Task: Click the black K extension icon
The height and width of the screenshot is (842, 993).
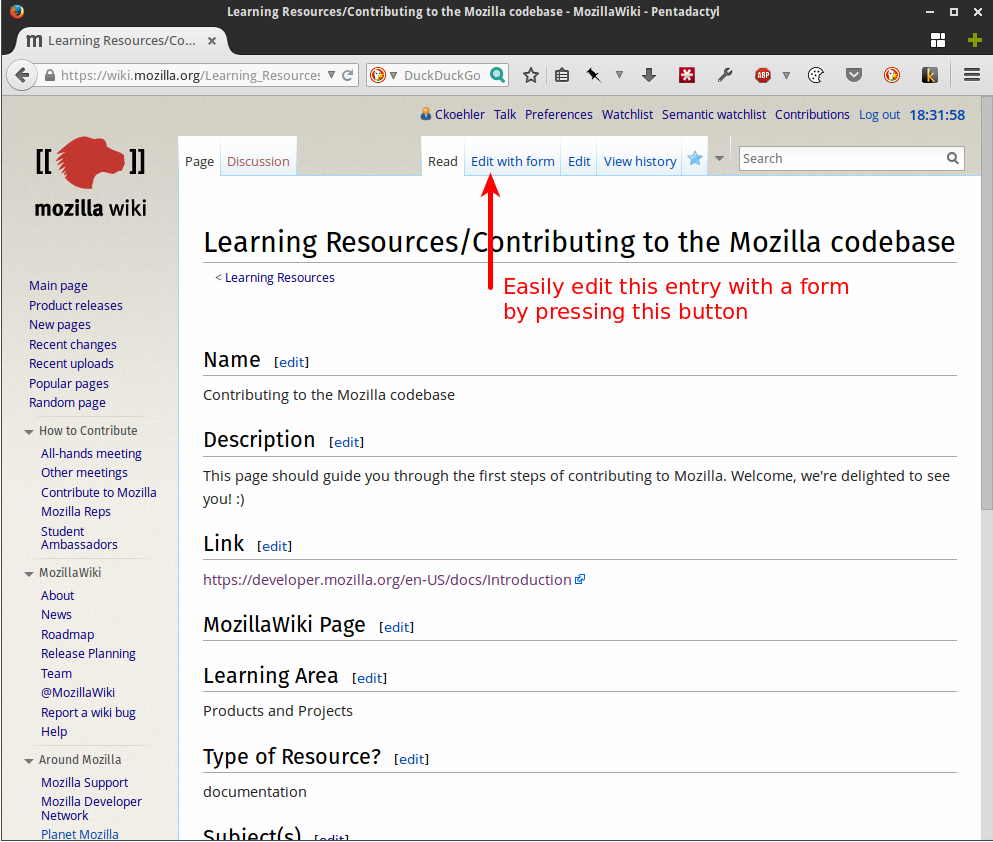Action: (x=929, y=75)
